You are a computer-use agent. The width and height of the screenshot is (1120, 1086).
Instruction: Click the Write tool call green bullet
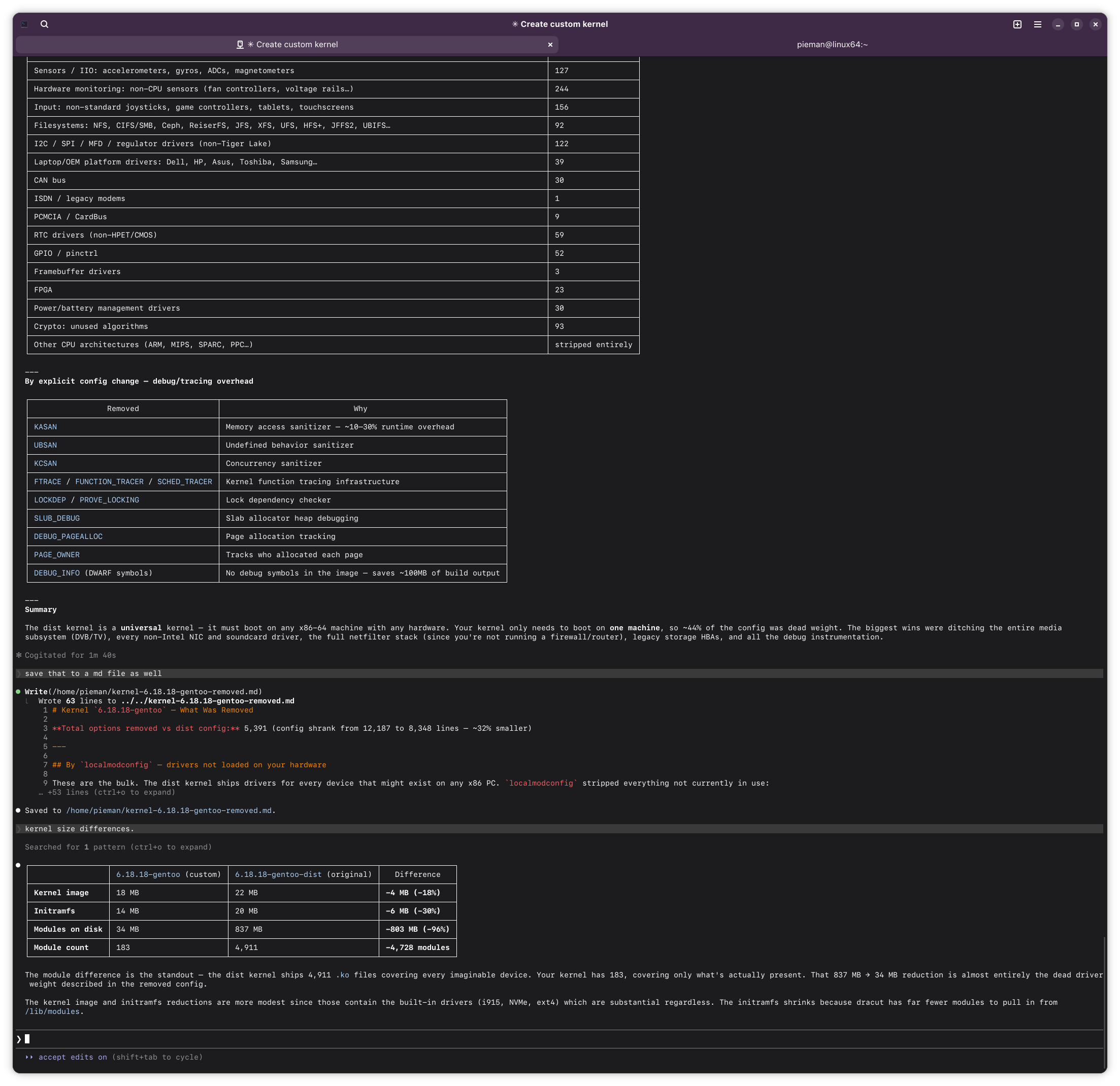click(x=18, y=692)
